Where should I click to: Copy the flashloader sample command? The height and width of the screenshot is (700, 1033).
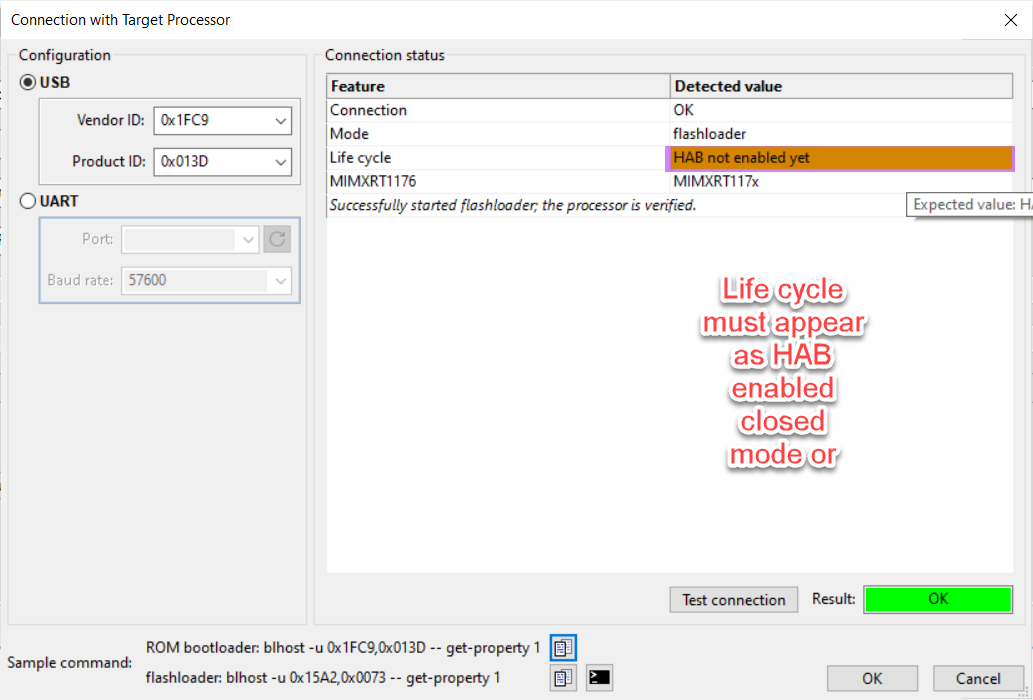click(x=562, y=677)
